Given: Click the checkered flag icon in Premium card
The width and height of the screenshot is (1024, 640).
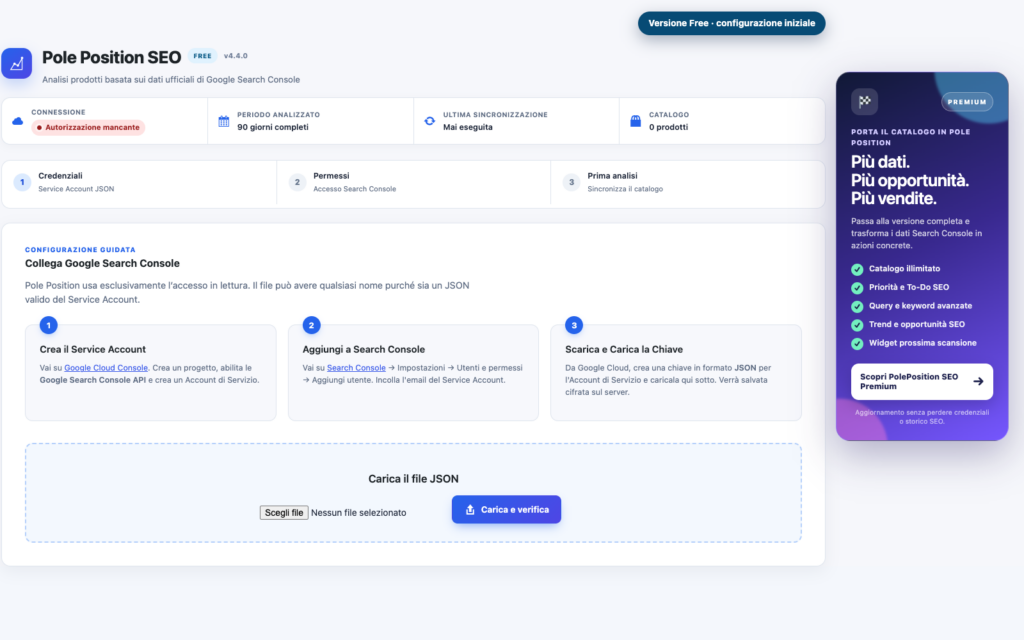Looking at the screenshot, I should [865, 101].
